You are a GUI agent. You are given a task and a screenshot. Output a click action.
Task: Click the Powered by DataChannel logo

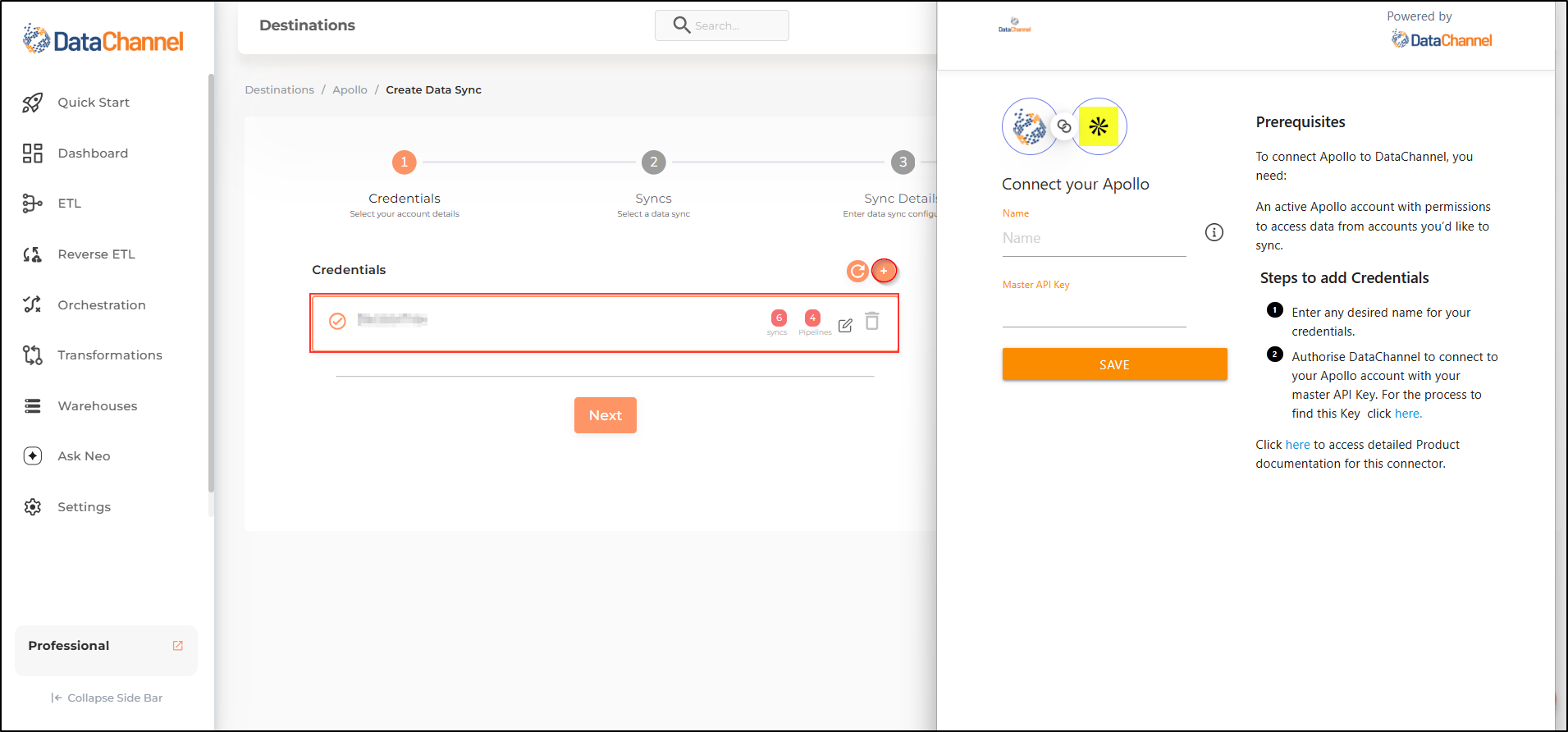tap(1441, 39)
